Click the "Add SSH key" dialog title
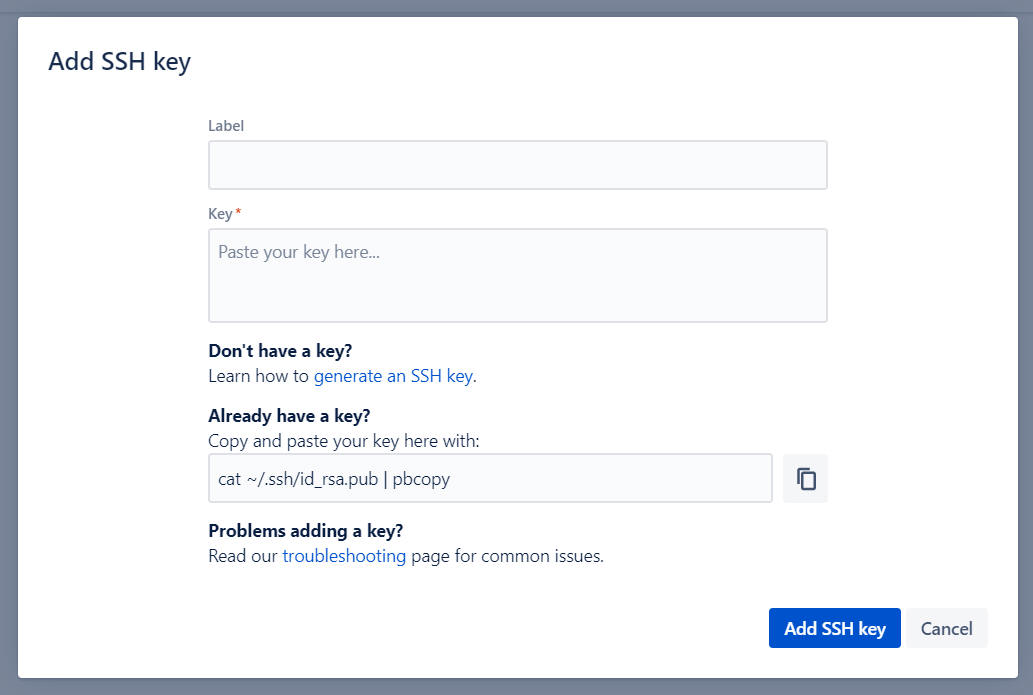 tap(119, 62)
